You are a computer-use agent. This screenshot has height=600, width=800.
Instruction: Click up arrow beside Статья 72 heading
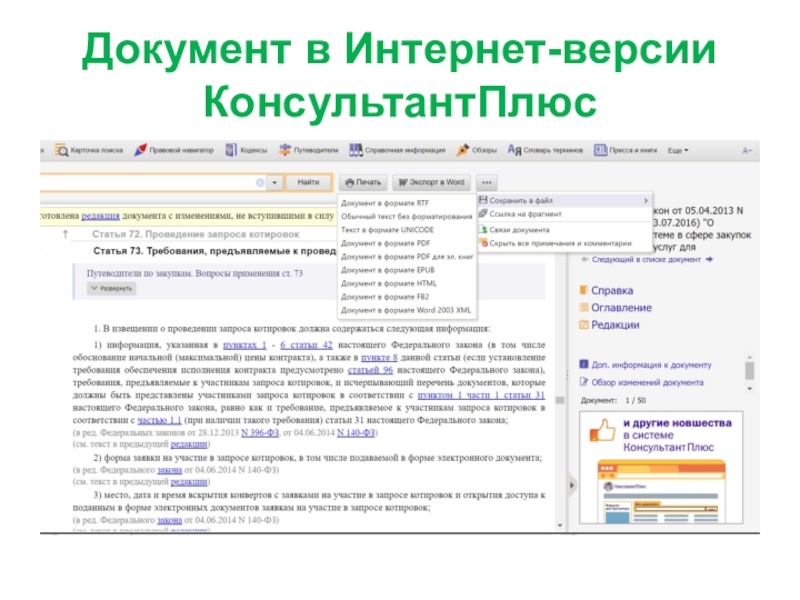(x=65, y=234)
